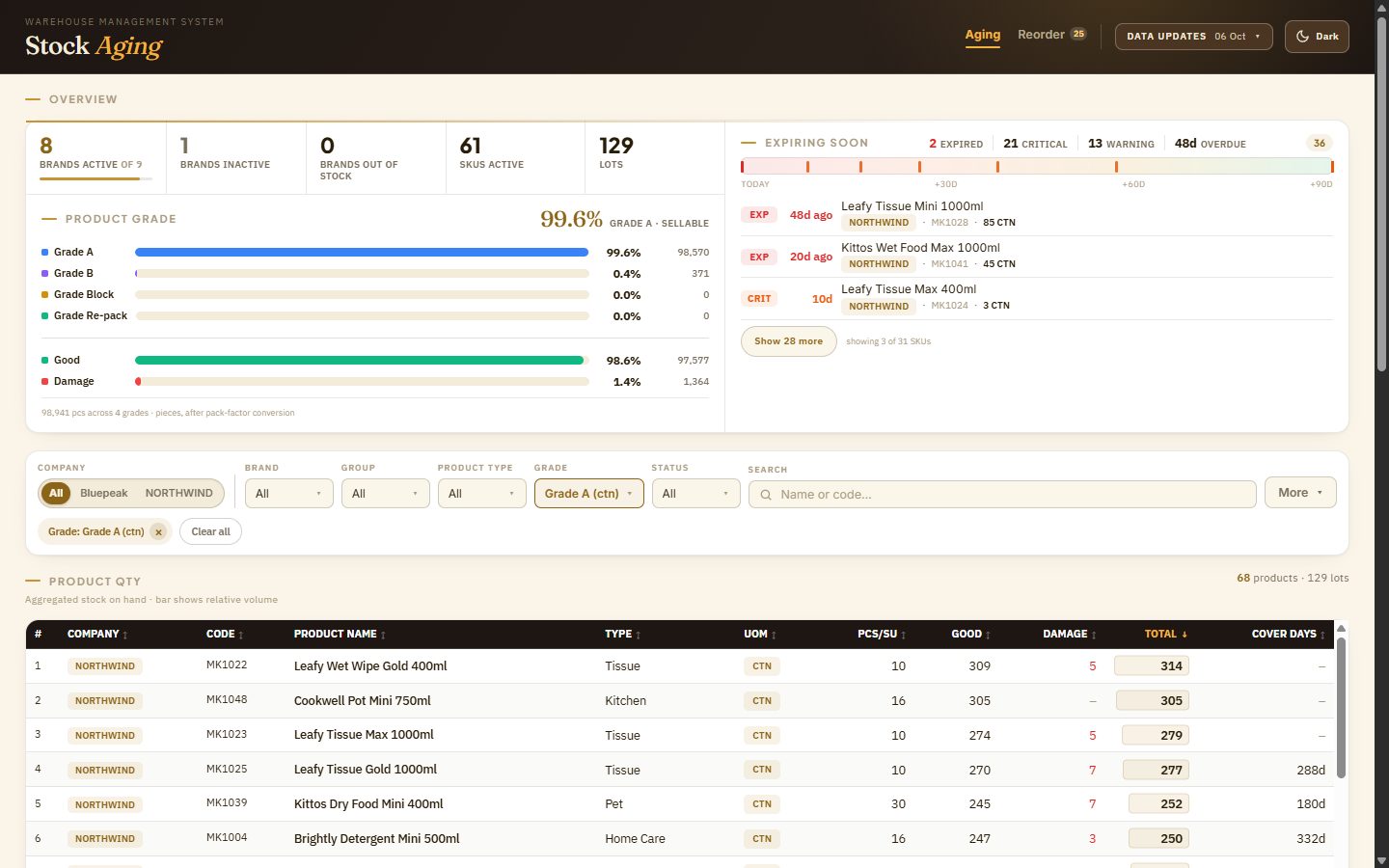Click product name Leafy Tissue Gold 1000ml
This screenshot has width=1389, height=868.
click(x=366, y=770)
